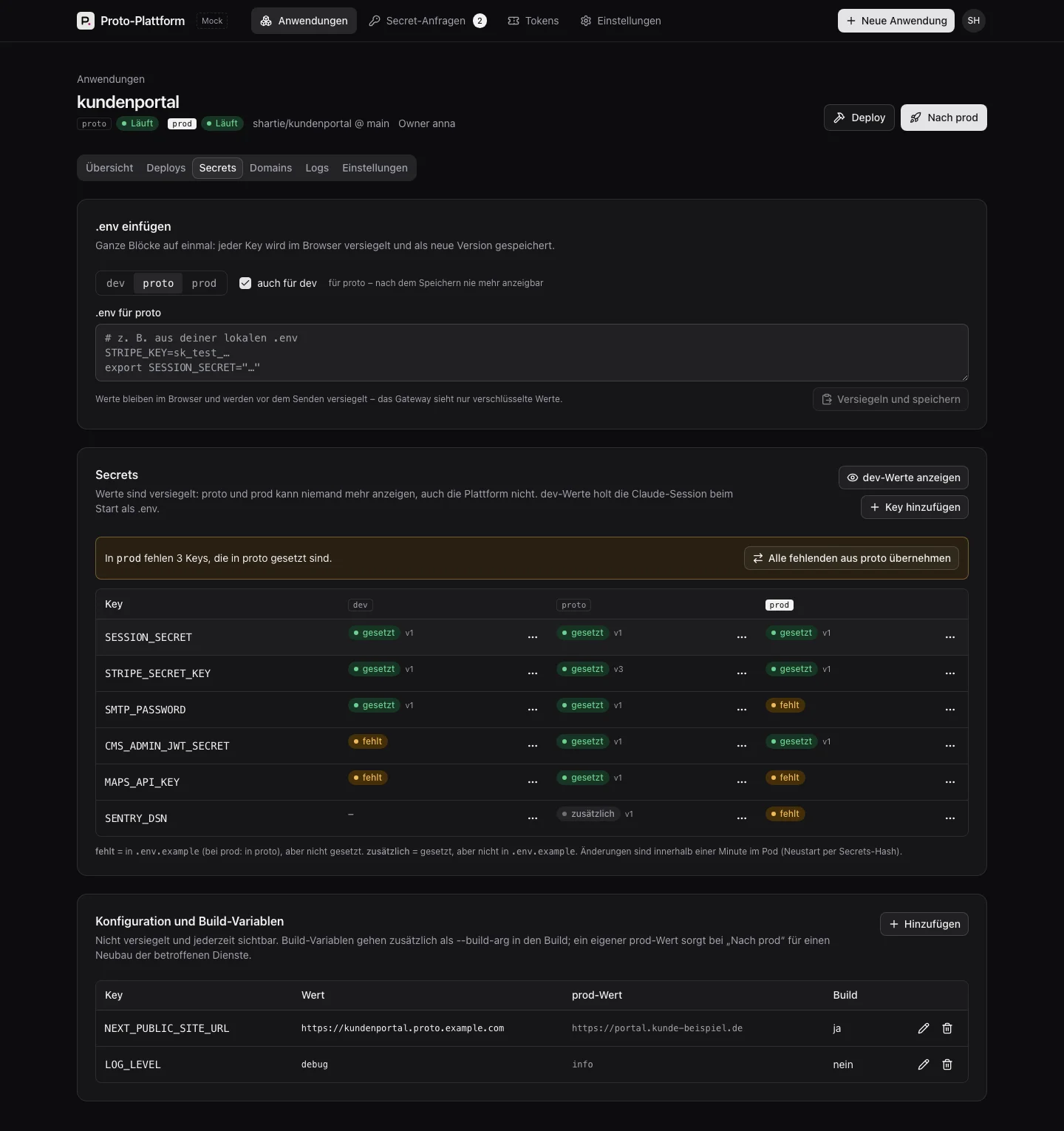Open the three-dot menu for SMTP_PASSWORD proto column
Image resolution: width=1064 pixels, height=1131 pixels.
[x=742, y=710]
